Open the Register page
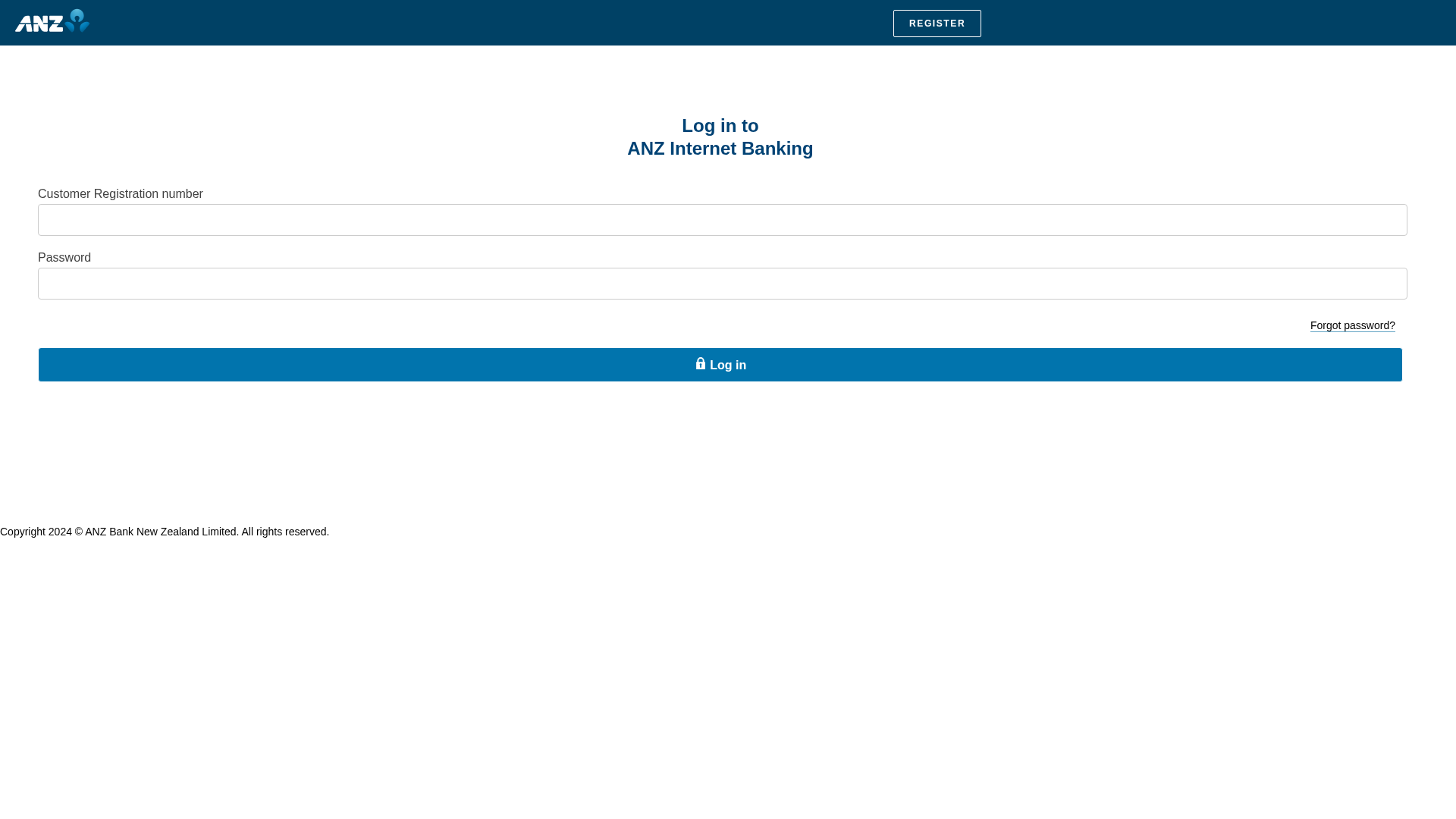The image size is (1456, 819). point(937,24)
